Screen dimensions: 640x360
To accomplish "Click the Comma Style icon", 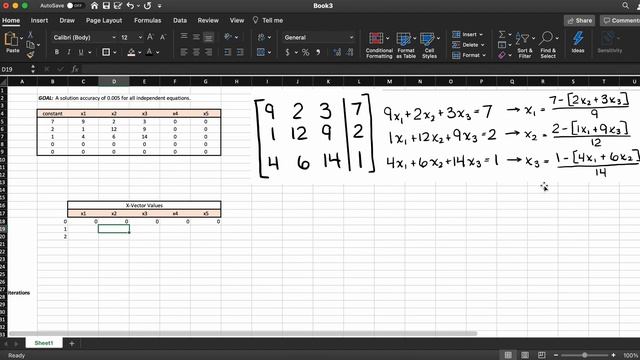I will tap(318, 52).
